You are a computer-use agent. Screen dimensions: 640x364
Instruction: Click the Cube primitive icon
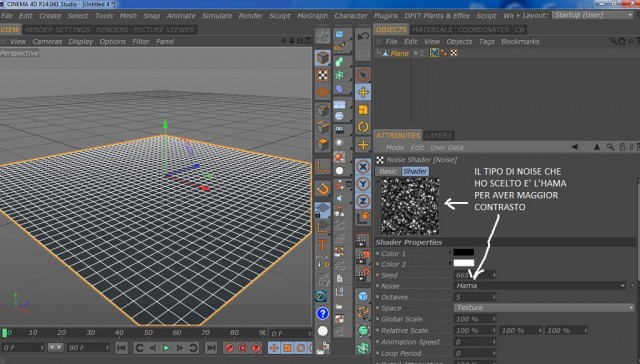[322, 58]
